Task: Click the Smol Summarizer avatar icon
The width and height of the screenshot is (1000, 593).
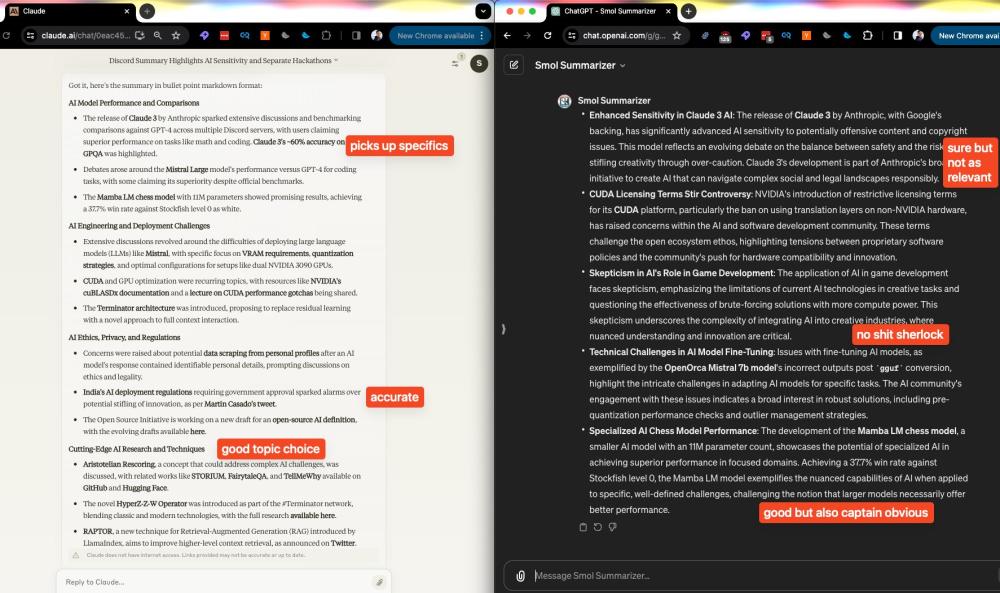Action: 563,101
